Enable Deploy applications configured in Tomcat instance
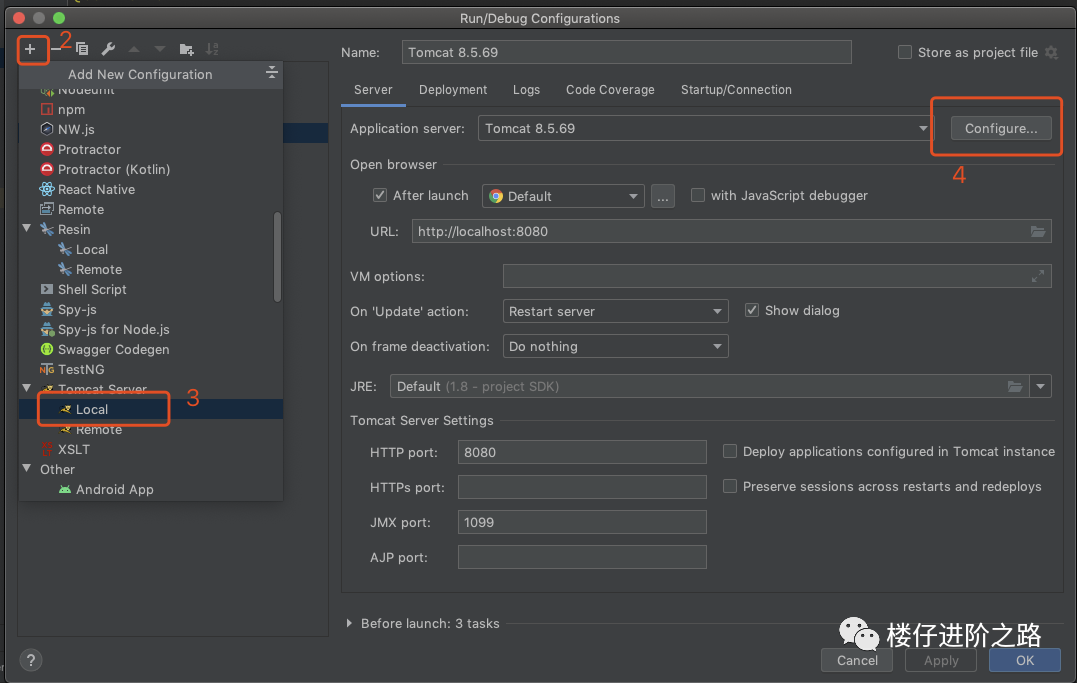 [x=730, y=451]
